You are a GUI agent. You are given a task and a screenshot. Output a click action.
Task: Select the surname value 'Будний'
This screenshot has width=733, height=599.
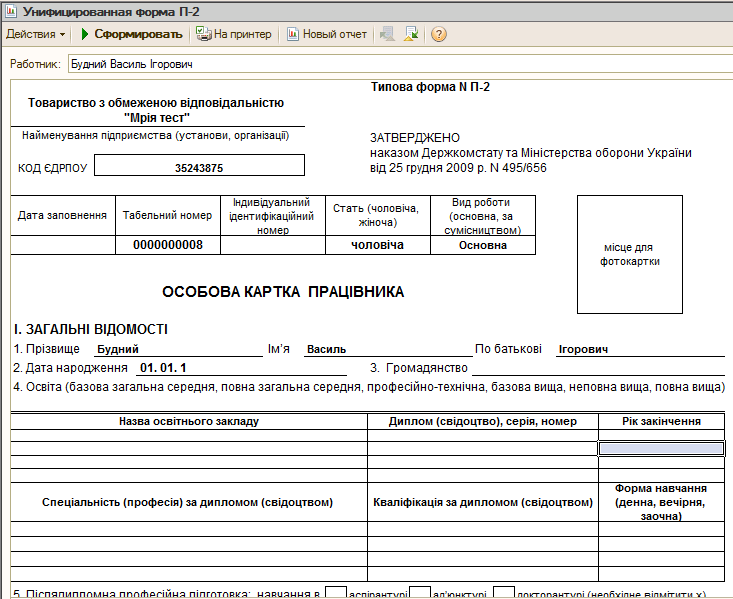coord(118,349)
